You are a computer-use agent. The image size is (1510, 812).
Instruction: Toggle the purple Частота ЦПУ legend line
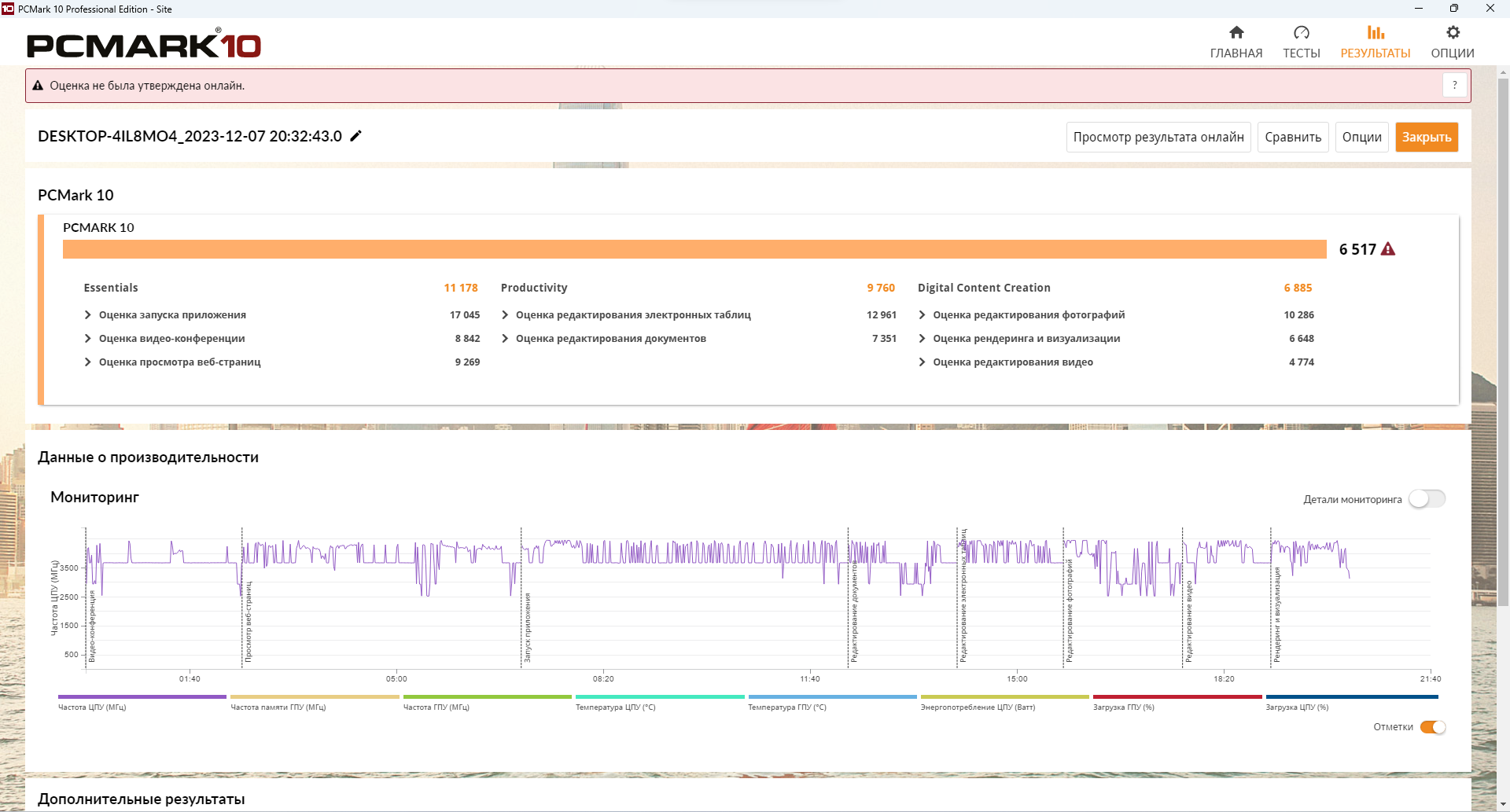coord(142,696)
